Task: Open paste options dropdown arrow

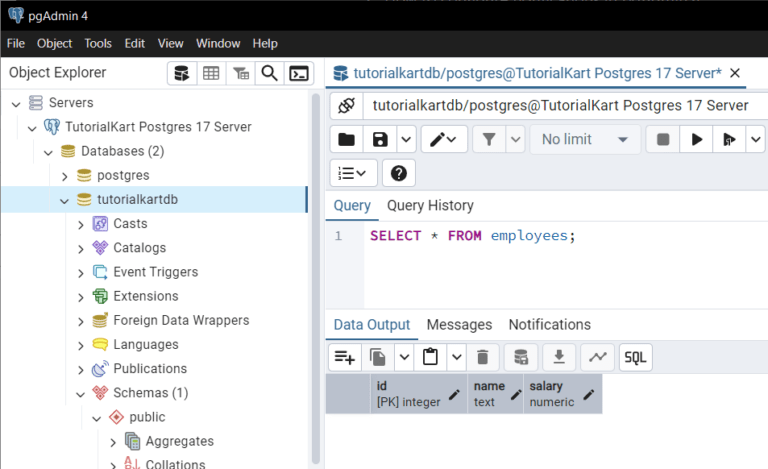Action: (456, 357)
